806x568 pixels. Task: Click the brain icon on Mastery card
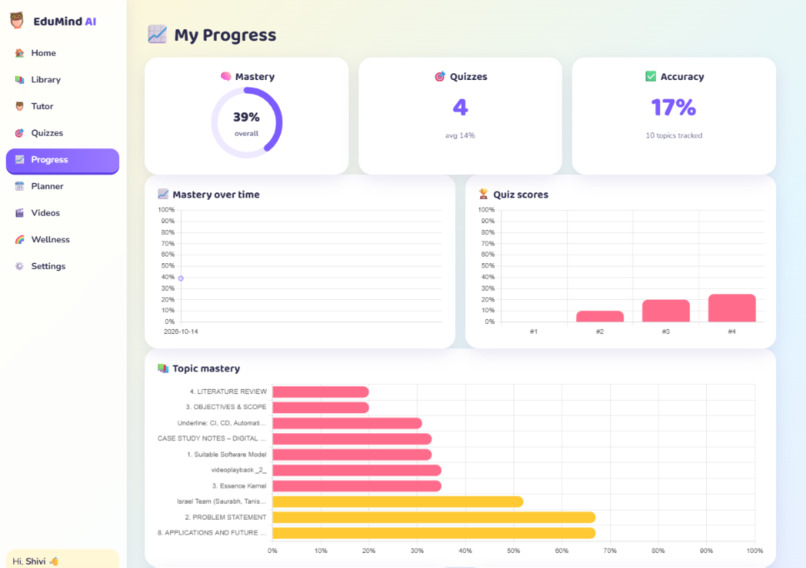[226, 77]
